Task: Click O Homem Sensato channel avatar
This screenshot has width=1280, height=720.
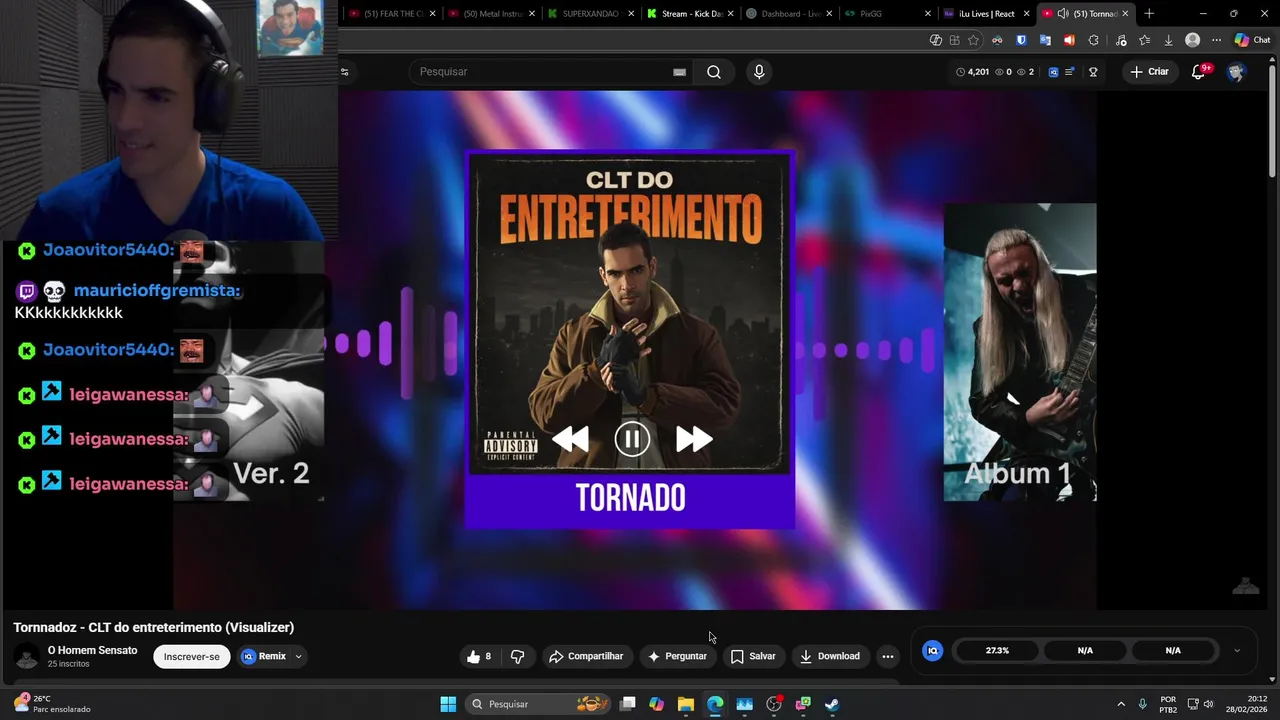Action: point(27,657)
